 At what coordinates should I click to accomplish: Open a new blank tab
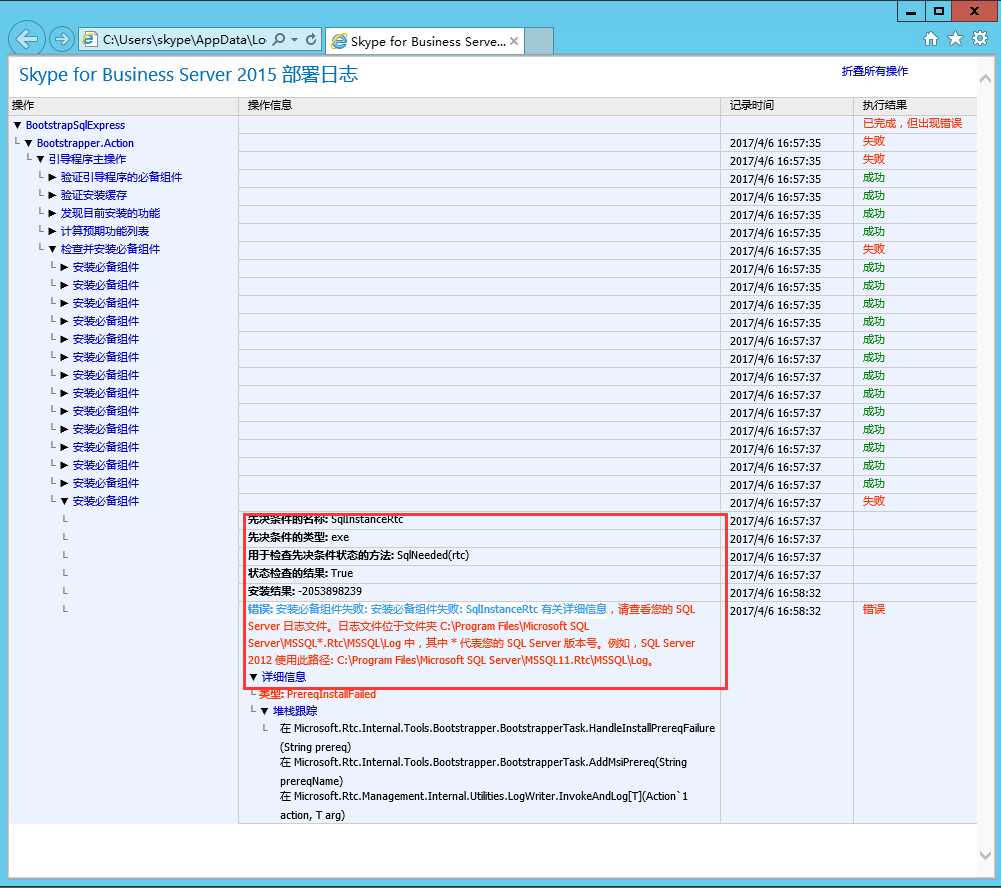coord(539,41)
